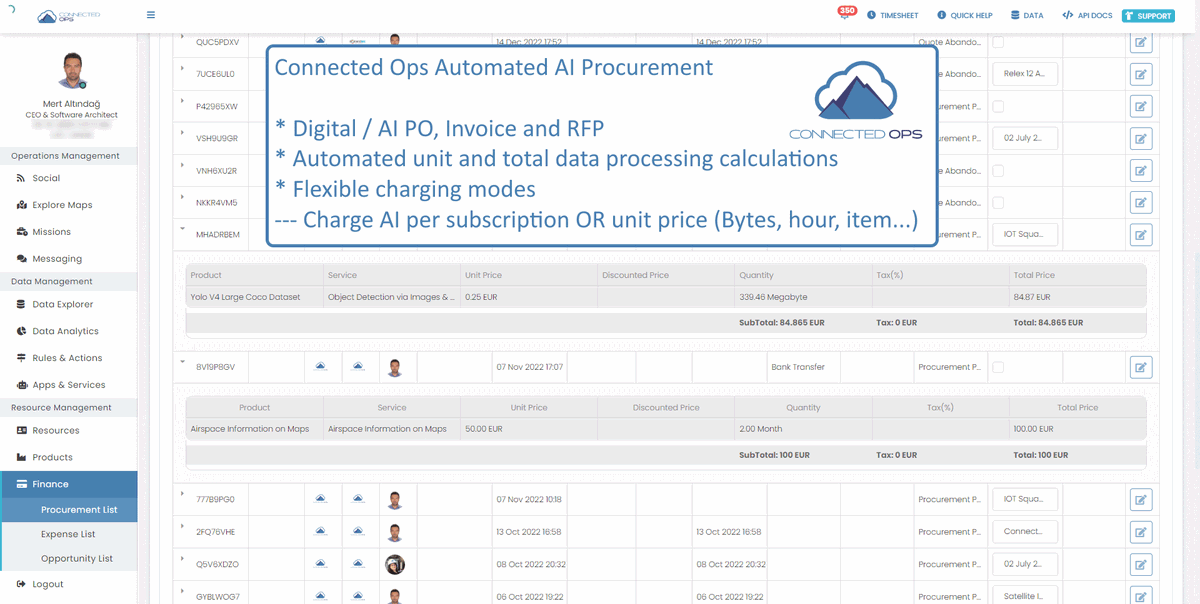Edit procurement row 2FQ76VHE
1200x604 pixels.
tap(1141, 532)
